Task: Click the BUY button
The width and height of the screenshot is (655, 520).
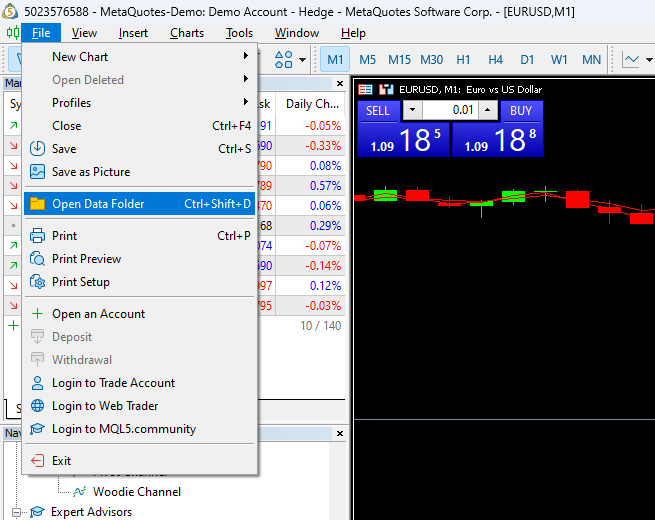Action: tap(521, 111)
